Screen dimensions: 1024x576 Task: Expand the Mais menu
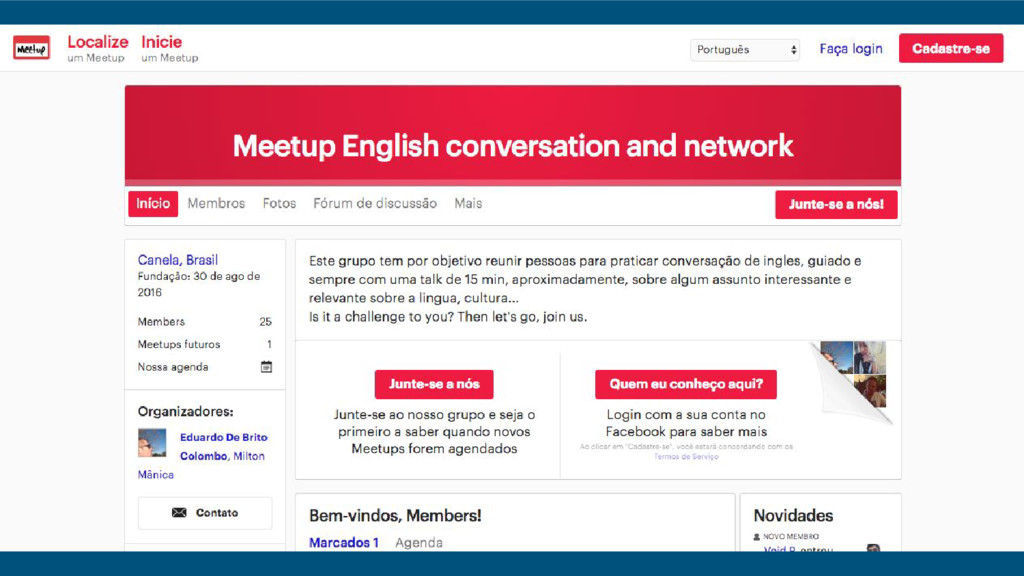click(468, 204)
